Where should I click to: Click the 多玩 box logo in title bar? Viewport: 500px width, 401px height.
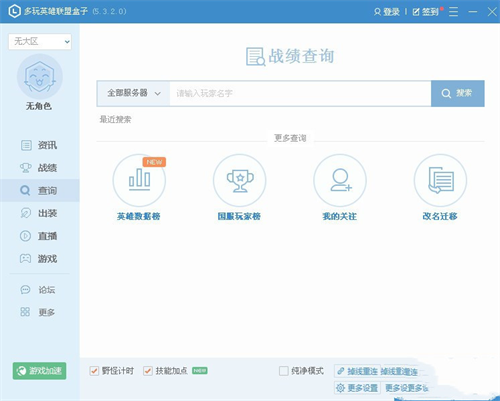tap(14, 11)
